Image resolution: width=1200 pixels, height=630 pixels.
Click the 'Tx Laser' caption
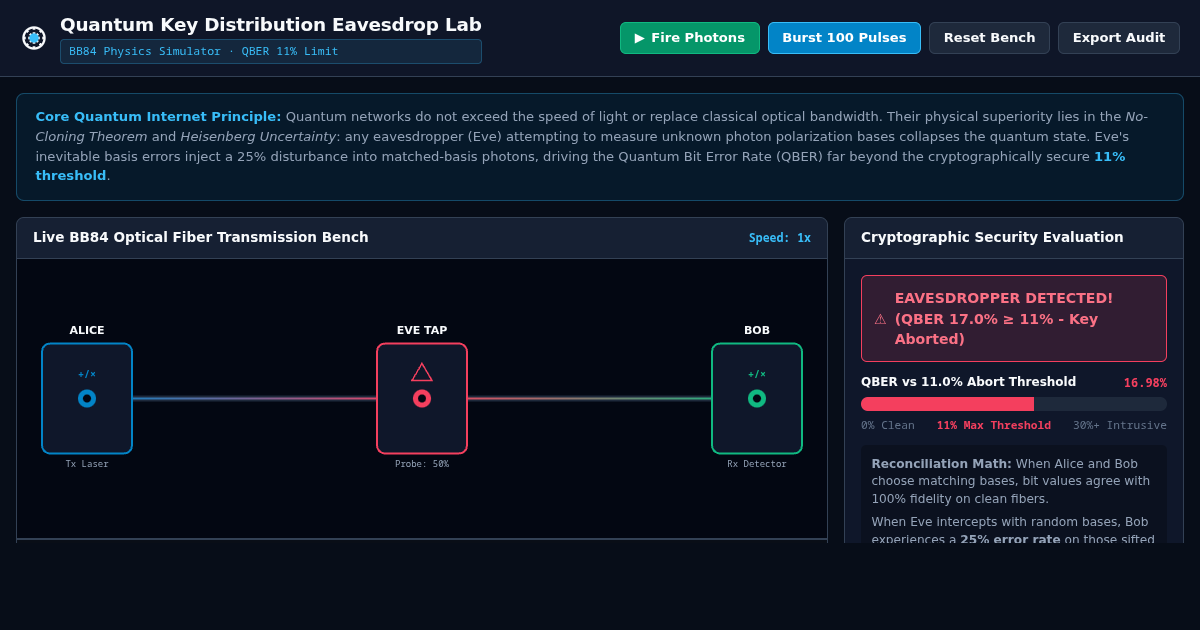coord(87,464)
